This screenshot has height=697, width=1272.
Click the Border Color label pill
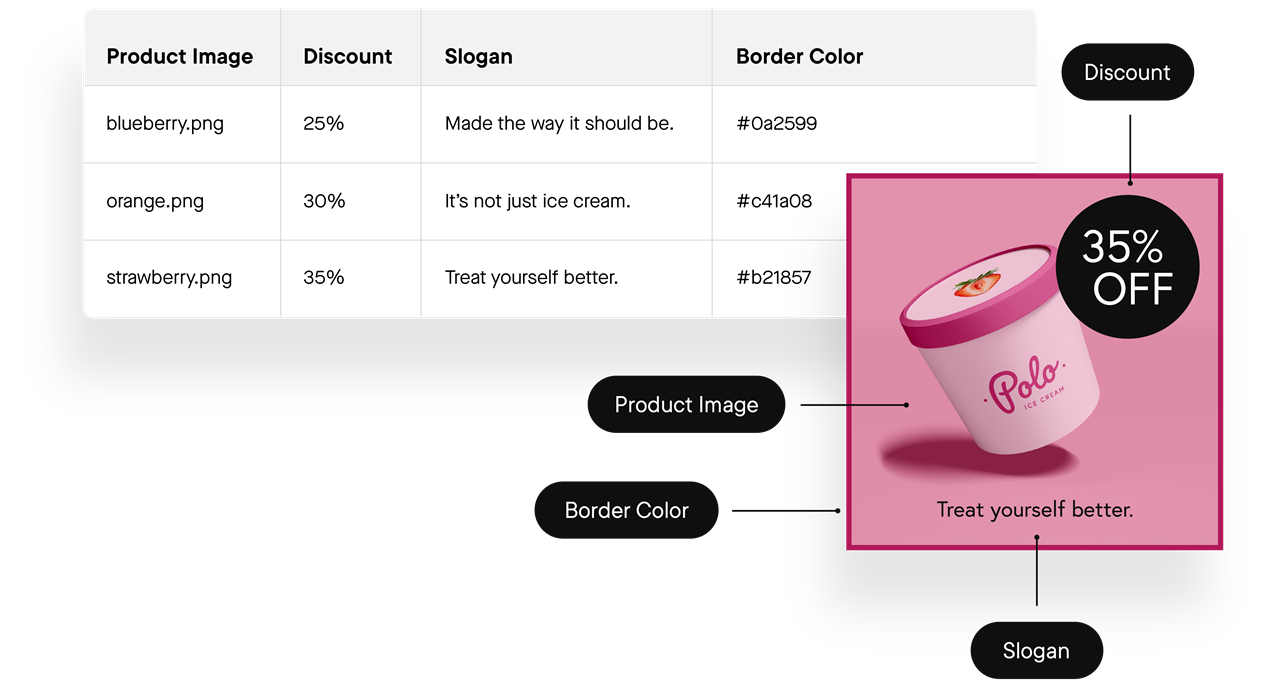pyautogui.click(x=626, y=510)
